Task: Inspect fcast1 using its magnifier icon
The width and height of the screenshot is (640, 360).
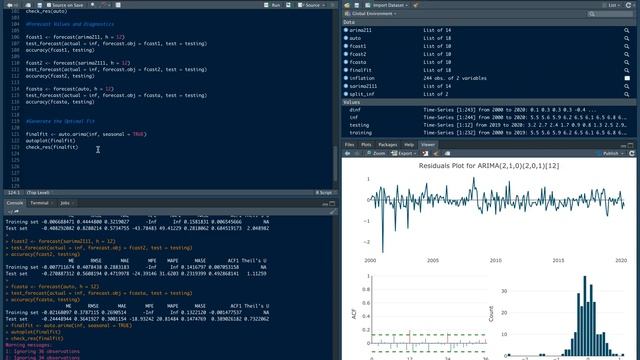Action: [x=627, y=46]
